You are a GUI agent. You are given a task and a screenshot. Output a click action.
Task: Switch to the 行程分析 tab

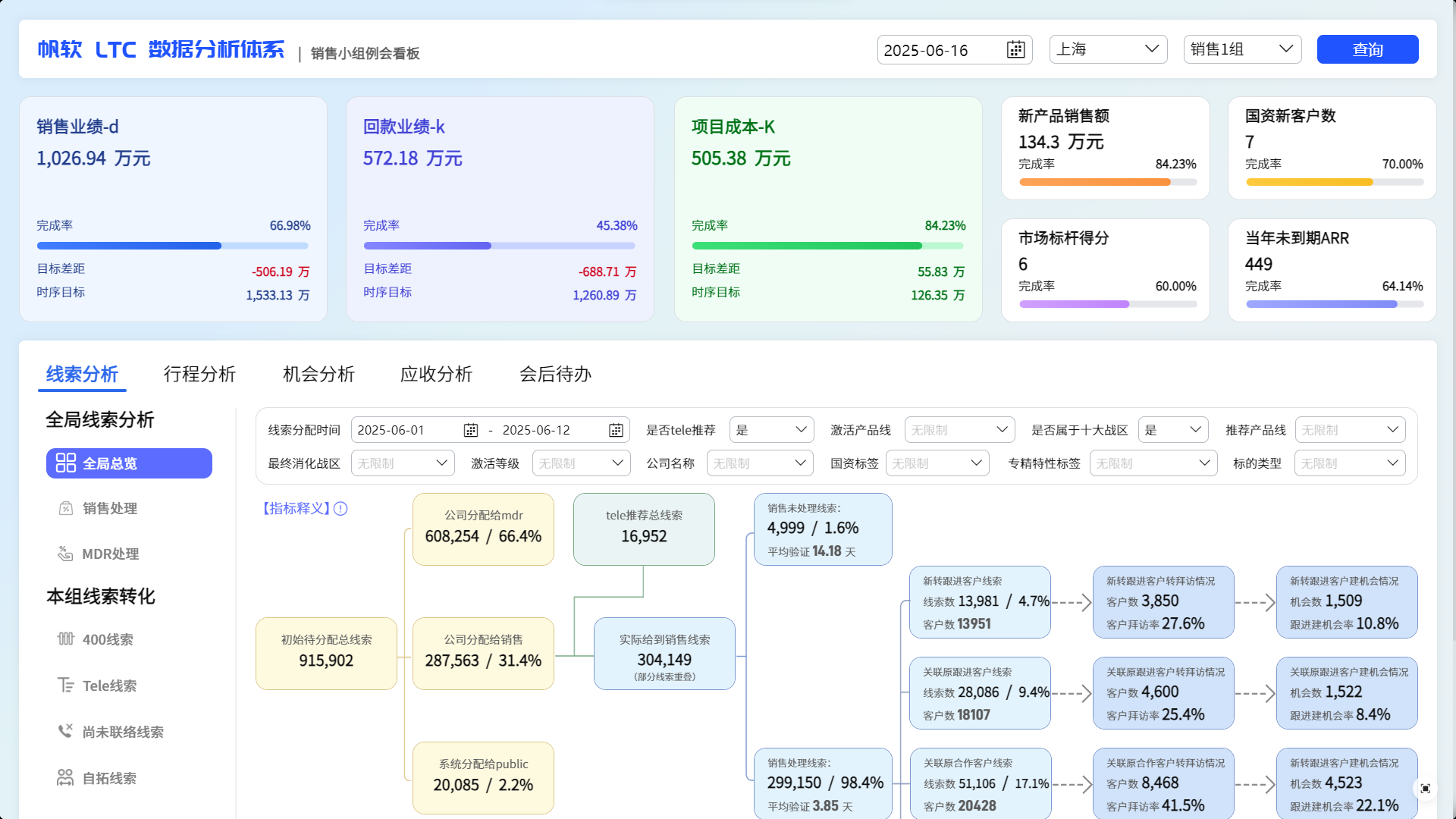(x=199, y=374)
